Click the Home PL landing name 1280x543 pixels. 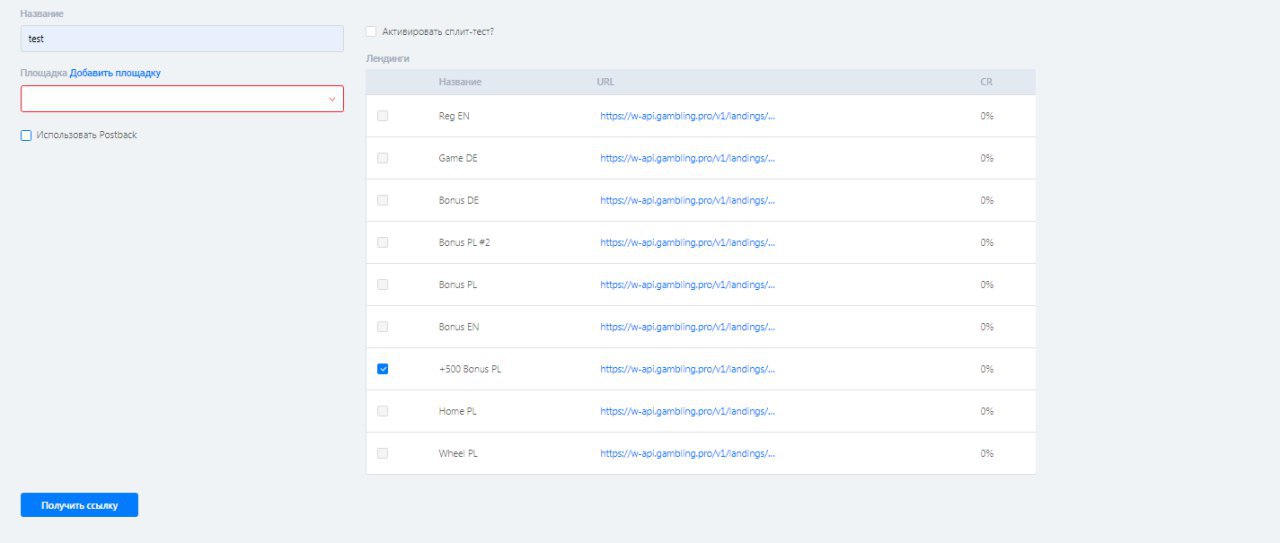458,411
